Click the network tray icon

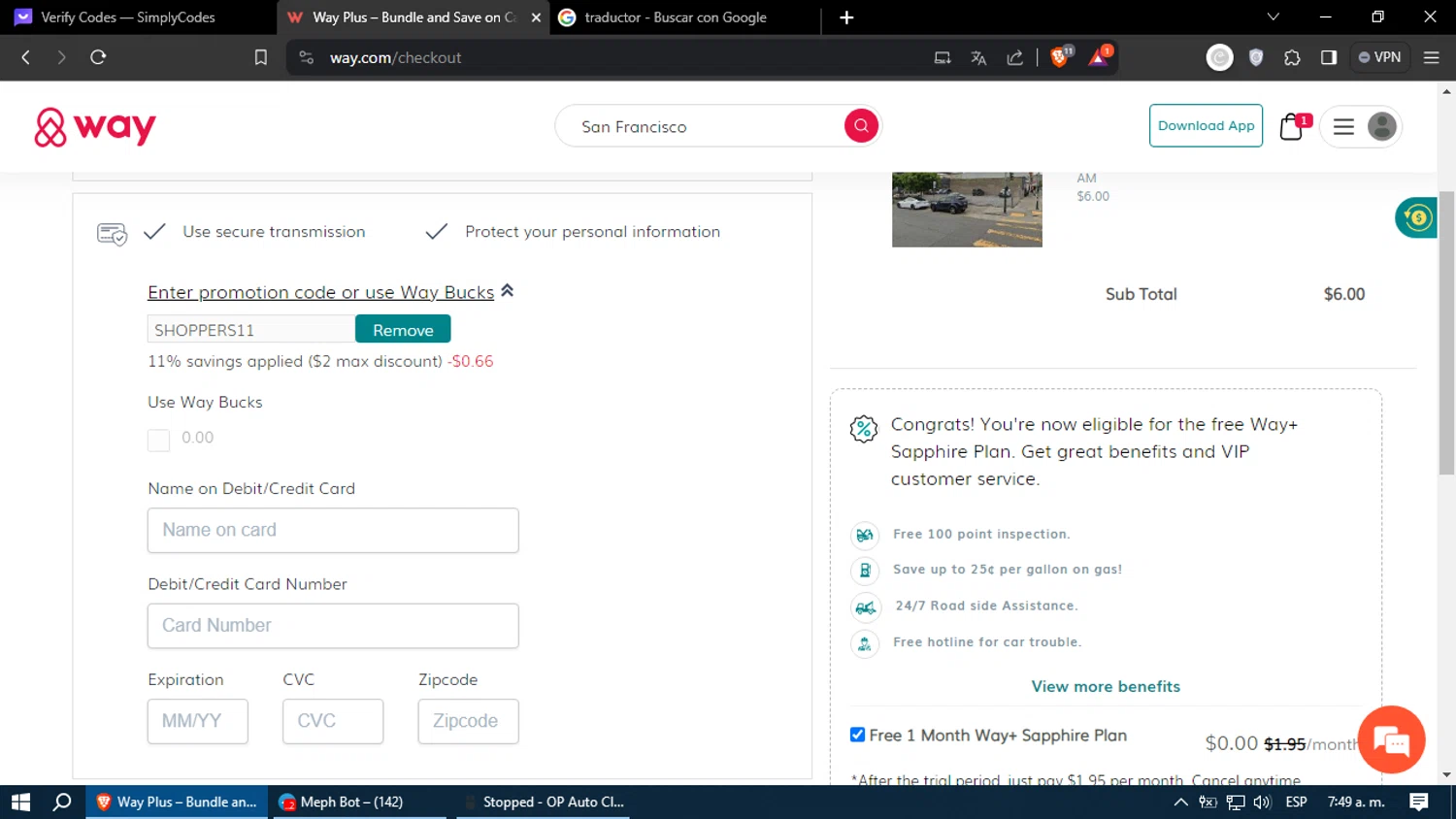click(x=1236, y=803)
